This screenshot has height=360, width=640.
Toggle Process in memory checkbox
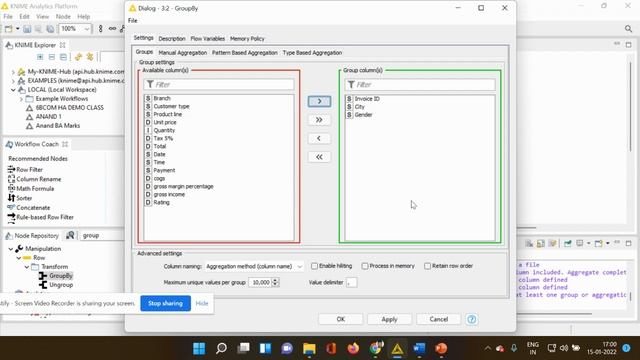click(365, 266)
